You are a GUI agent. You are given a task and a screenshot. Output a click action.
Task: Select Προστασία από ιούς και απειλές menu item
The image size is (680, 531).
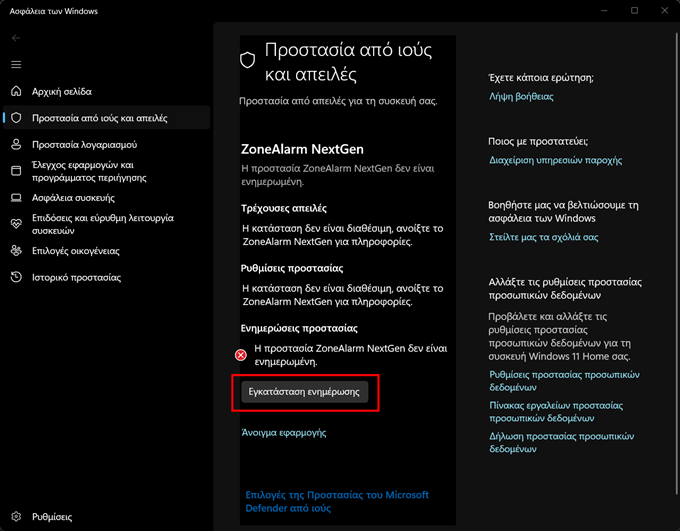pyautogui.click(x=106, y=118)
